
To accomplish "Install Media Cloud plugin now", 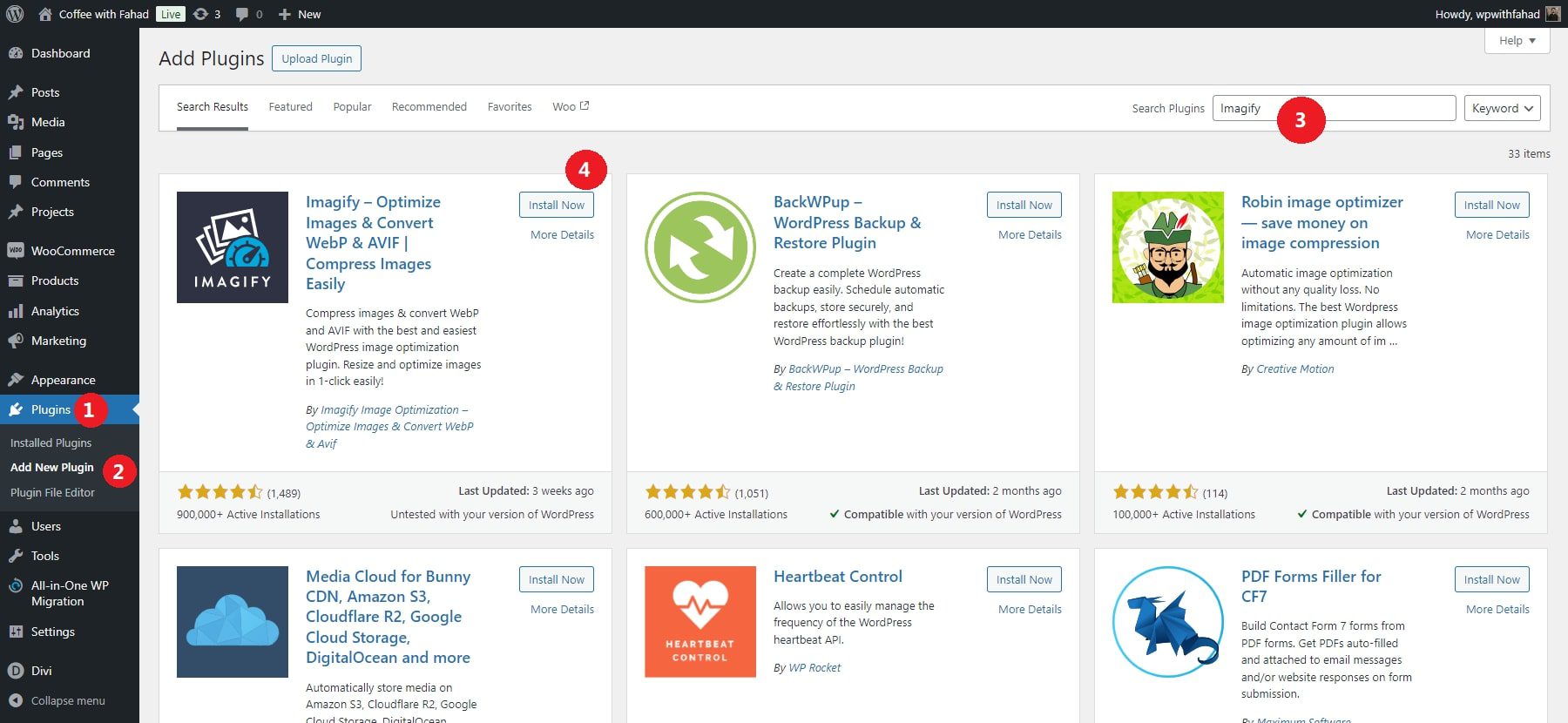I will click(557, 579).
